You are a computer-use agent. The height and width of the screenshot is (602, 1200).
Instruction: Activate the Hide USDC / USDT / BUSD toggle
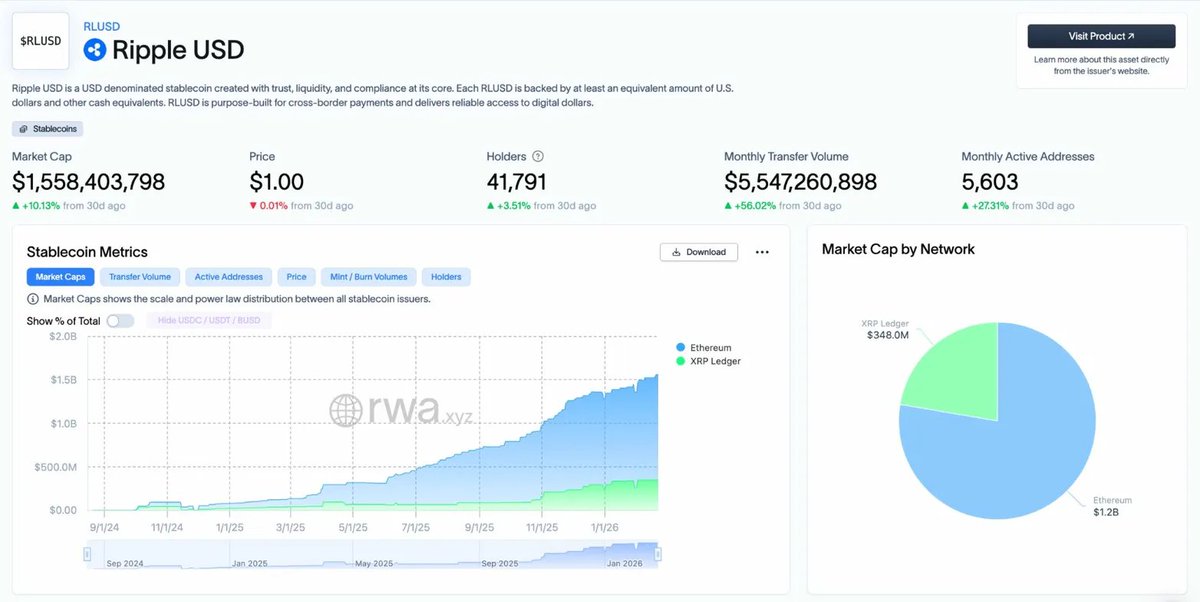coord(211,320)
